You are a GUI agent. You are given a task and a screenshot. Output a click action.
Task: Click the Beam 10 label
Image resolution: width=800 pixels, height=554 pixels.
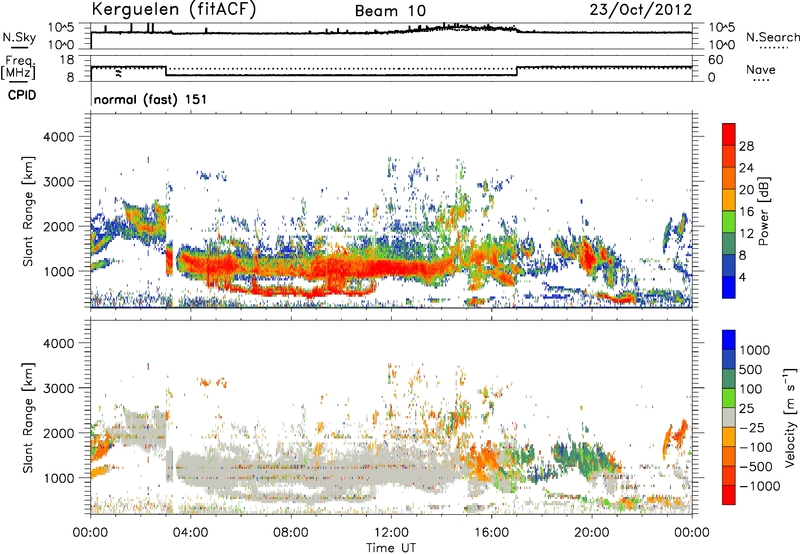[390, 11]
